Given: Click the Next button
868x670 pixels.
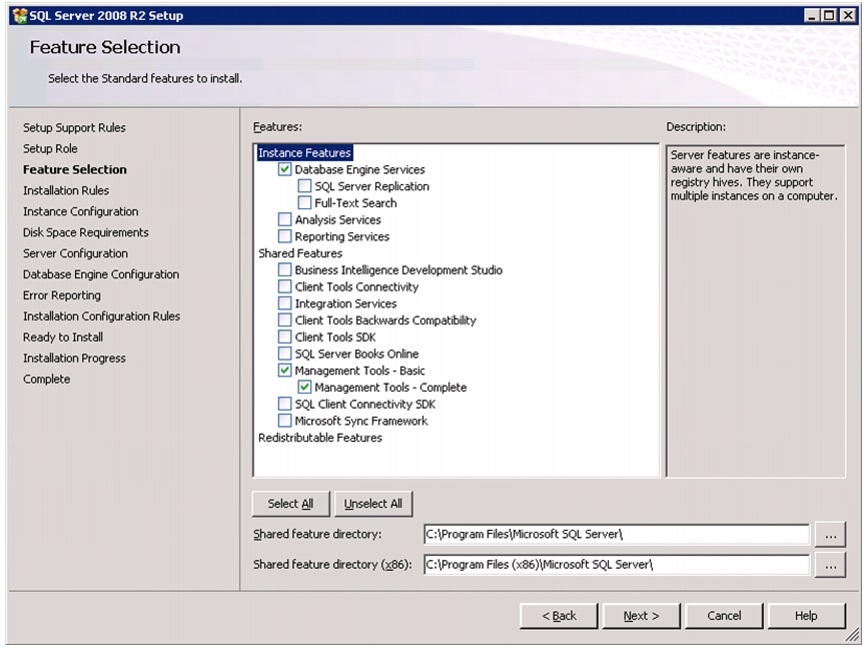Looking at the screenshot, I should [x=641, y=616].
